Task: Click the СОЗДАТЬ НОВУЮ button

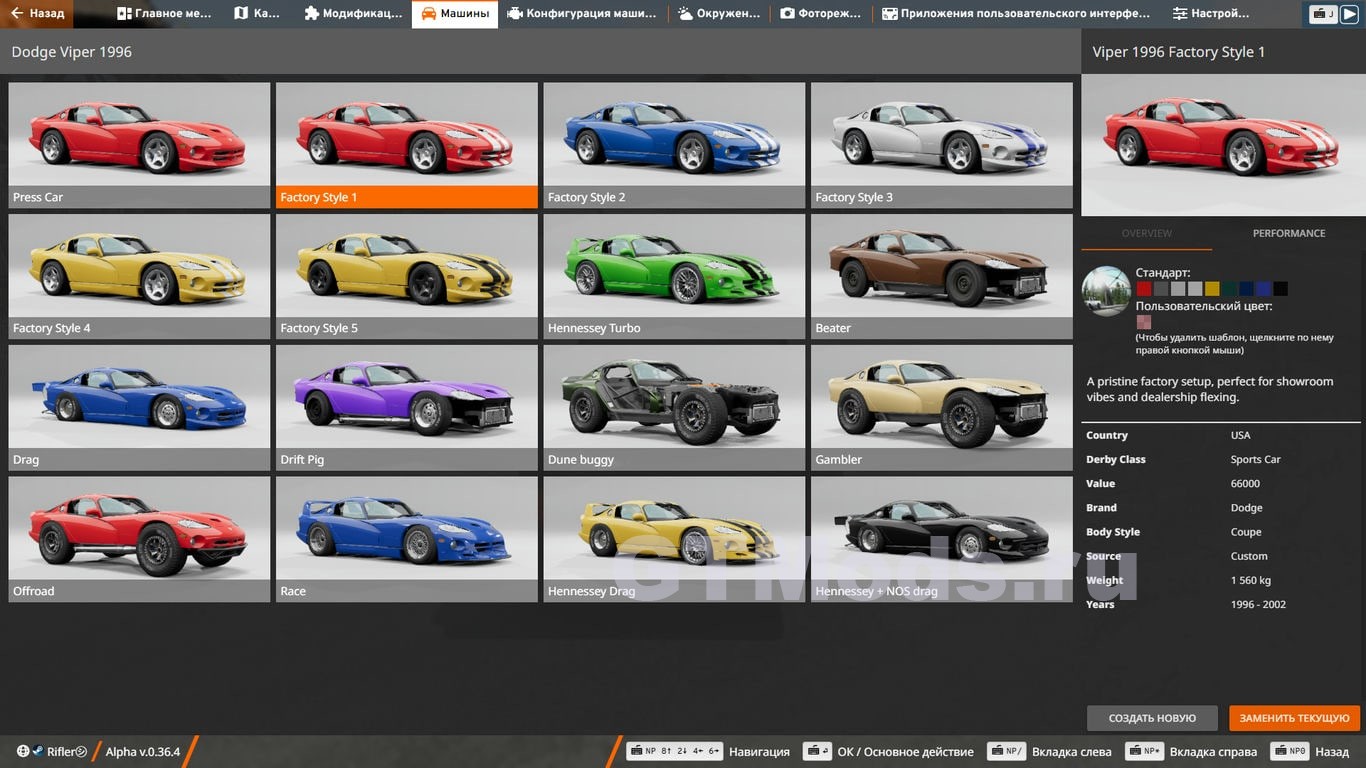Action: [1152, 718]
